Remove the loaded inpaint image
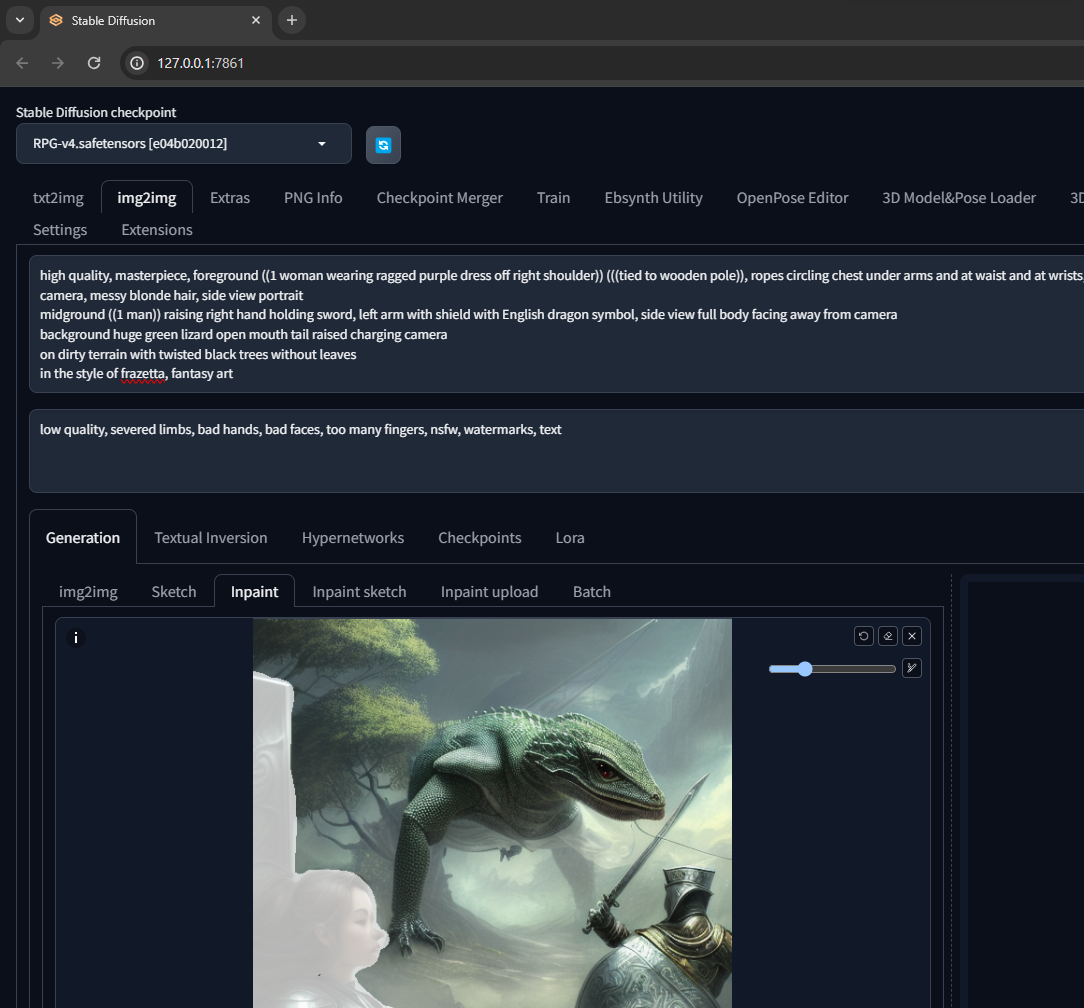Screen dimensions: 1084x1008 912,636
